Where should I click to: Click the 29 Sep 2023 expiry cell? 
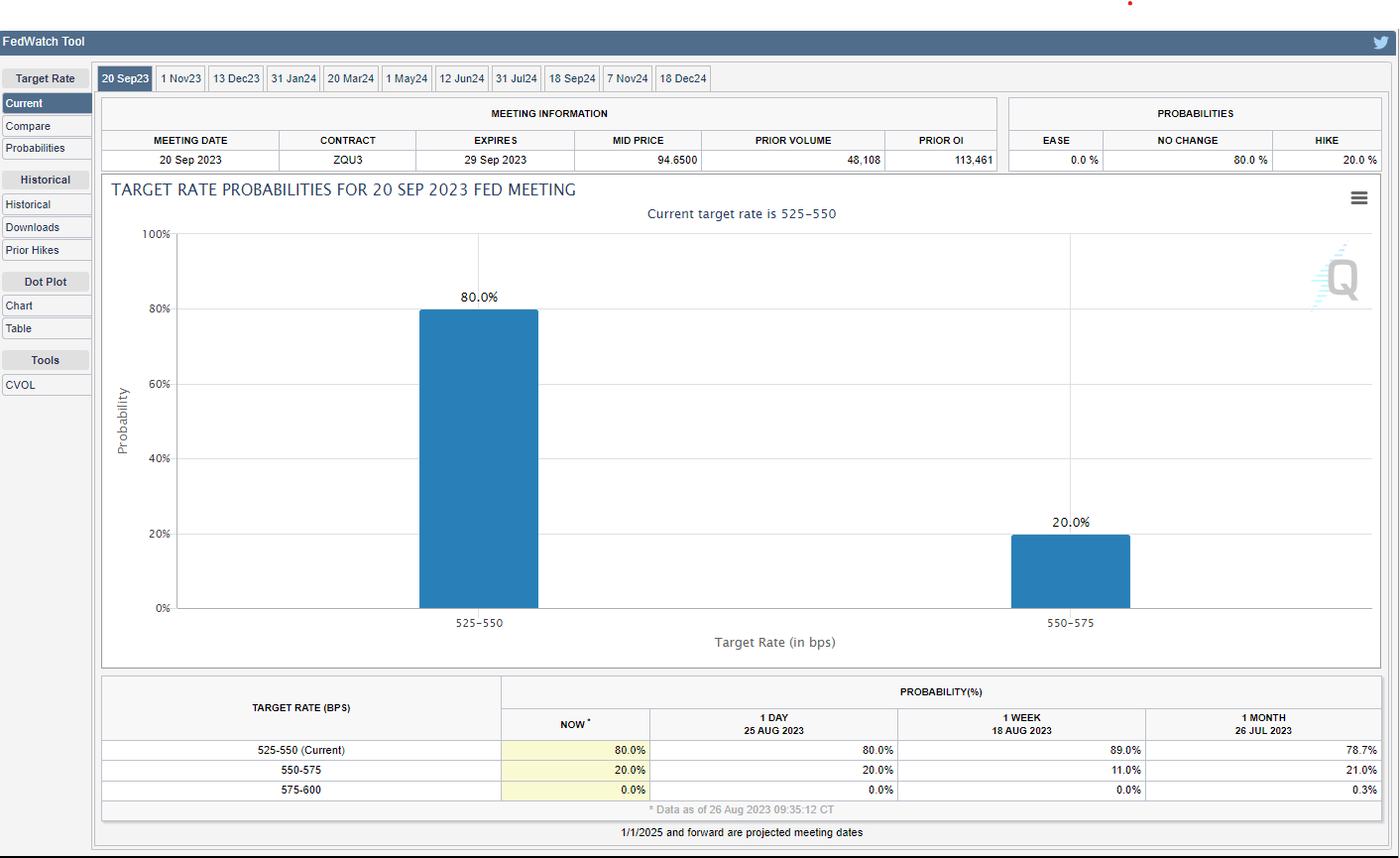pyautogui.click(x=496, y=160)
